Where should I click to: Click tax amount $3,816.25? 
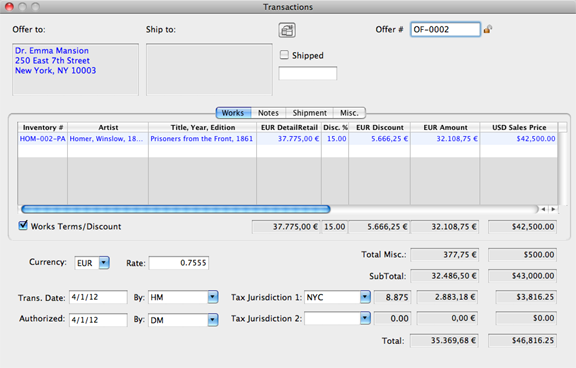526,297
